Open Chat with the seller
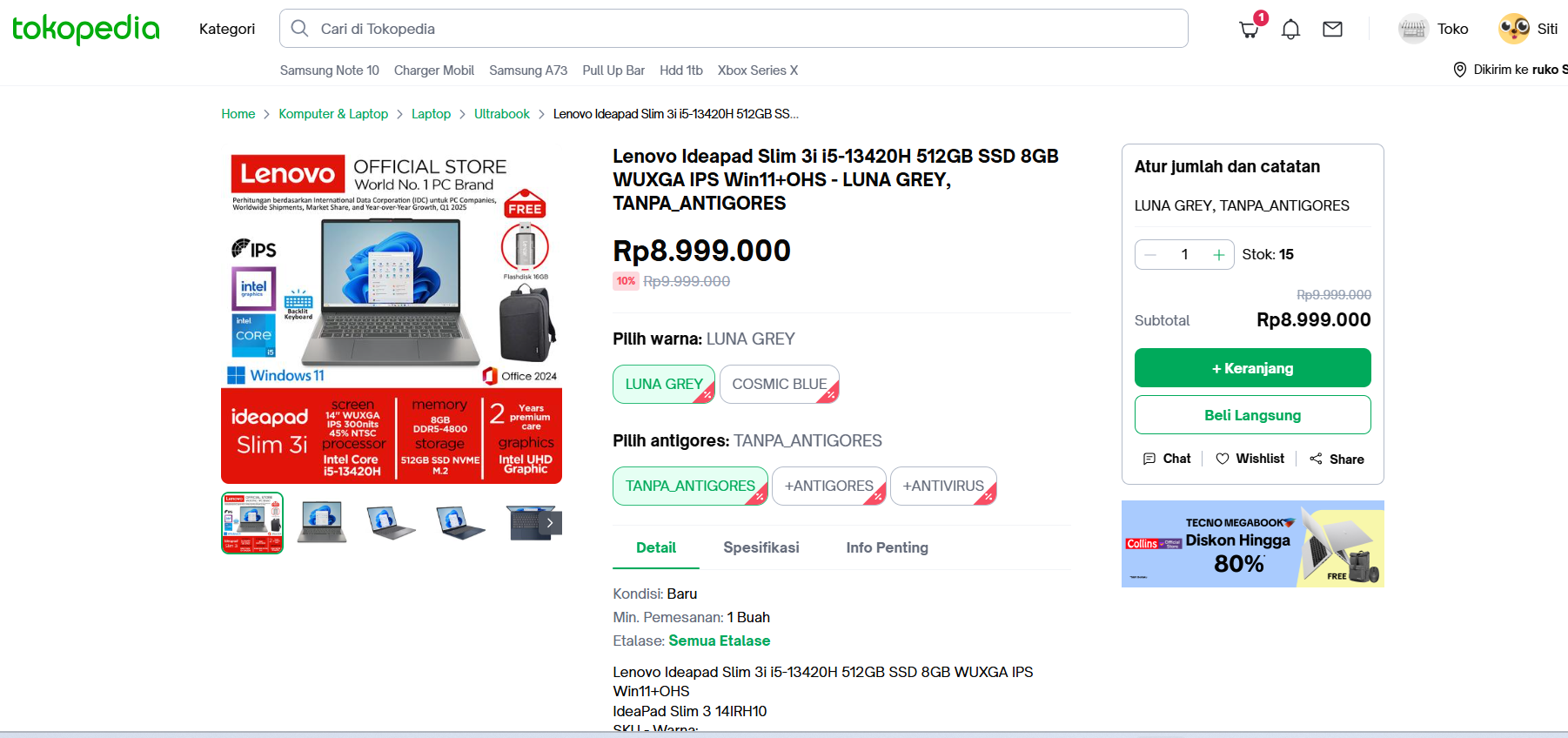 click(1167, 459)
